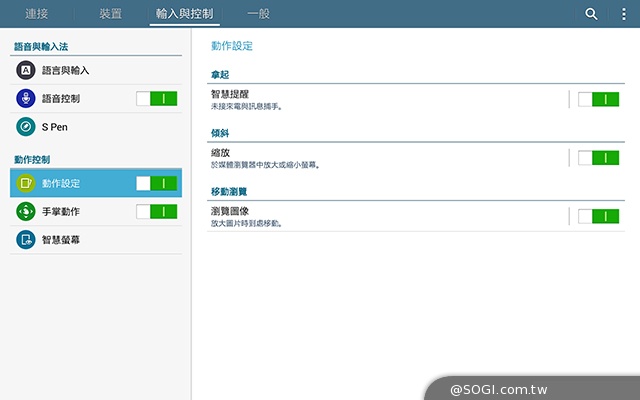Viewport: 640px width, 400px height.
Task: Click the 動作設定 motion icon
Action: coord(25,183)
